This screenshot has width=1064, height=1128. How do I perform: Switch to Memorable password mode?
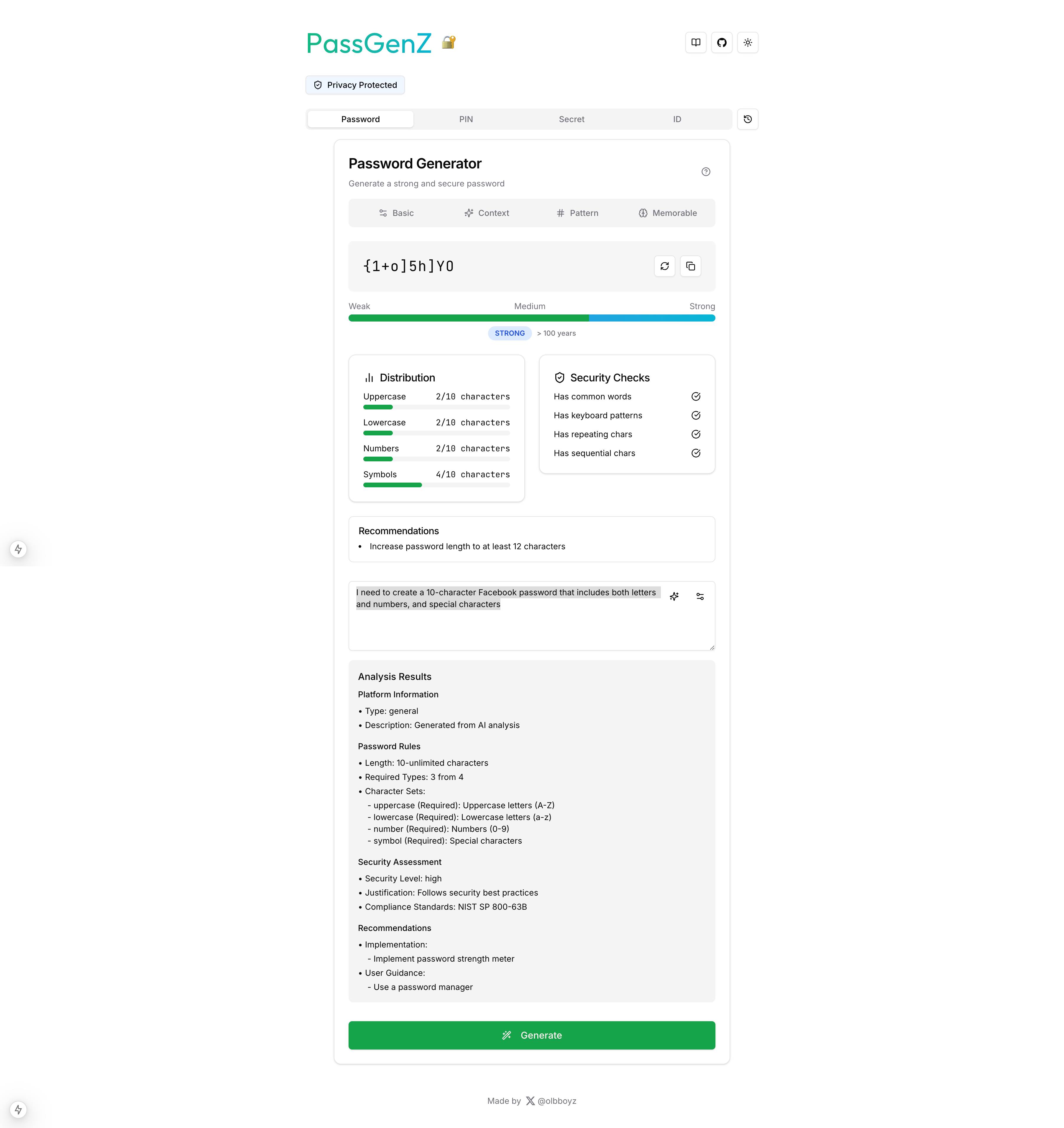pos(668,213)
